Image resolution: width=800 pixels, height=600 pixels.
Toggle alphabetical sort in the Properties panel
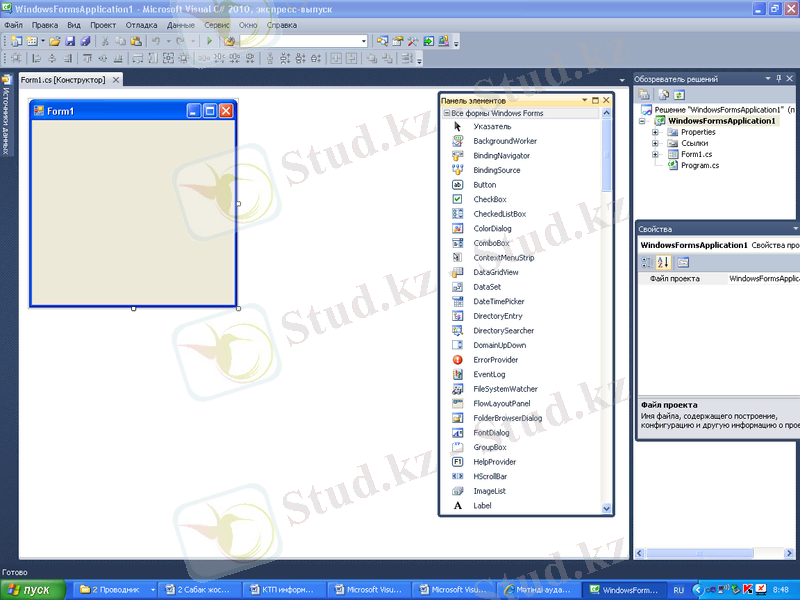(x=663, y=262)
